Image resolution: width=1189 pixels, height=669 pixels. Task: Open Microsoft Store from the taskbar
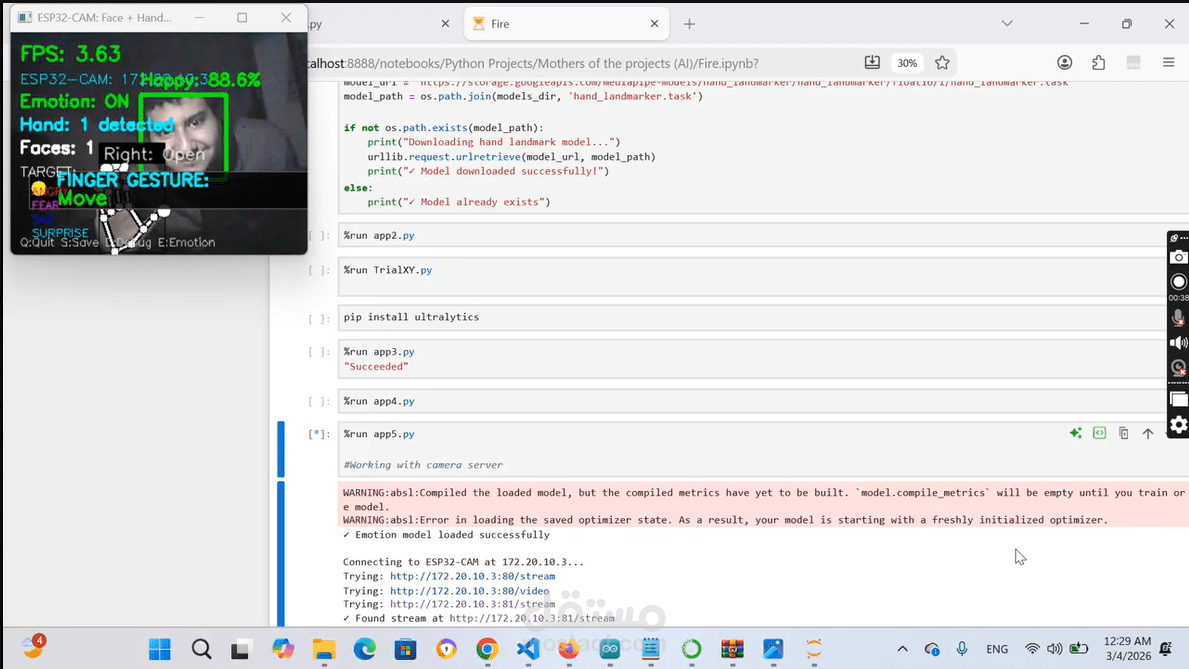point(406,649)
